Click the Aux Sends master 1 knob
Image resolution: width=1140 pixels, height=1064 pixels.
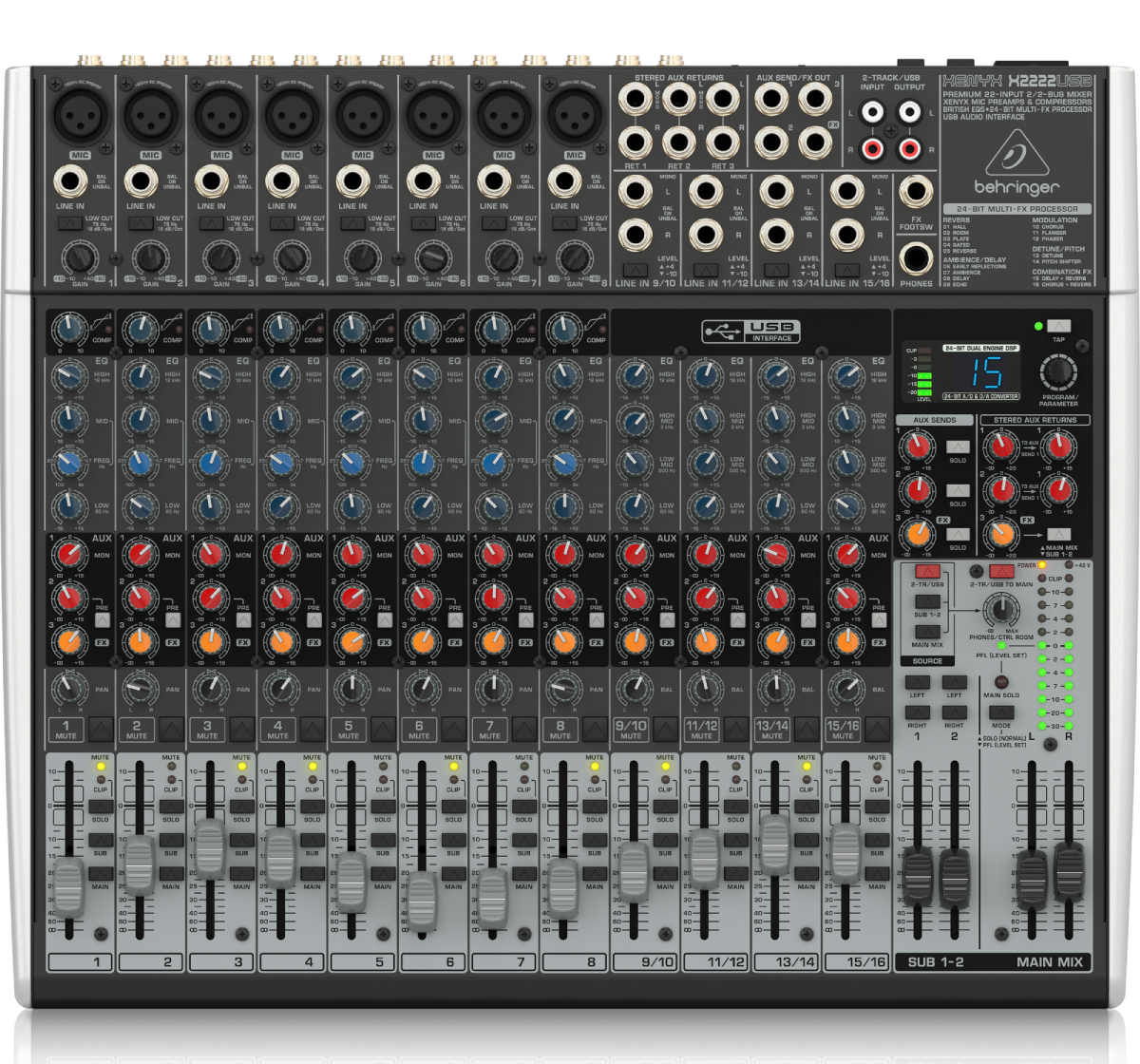918,446
